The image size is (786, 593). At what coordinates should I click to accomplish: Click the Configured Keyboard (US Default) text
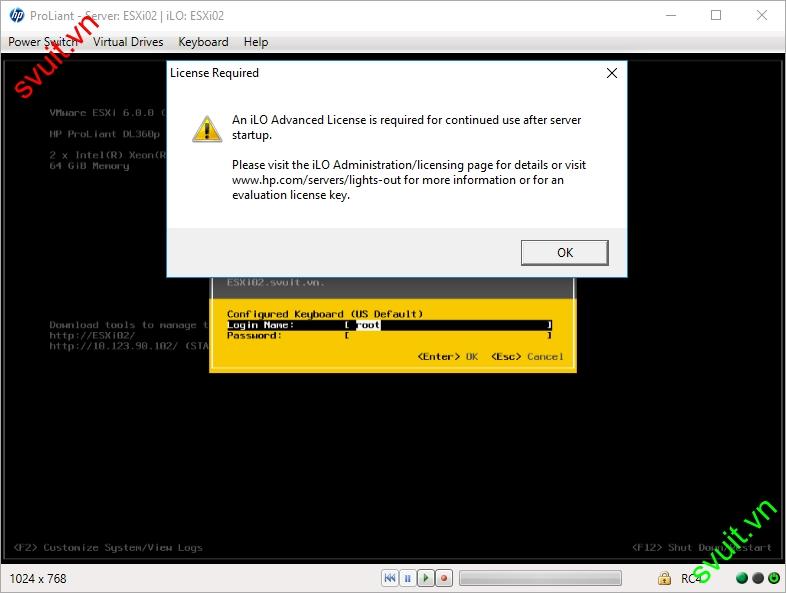325,314
